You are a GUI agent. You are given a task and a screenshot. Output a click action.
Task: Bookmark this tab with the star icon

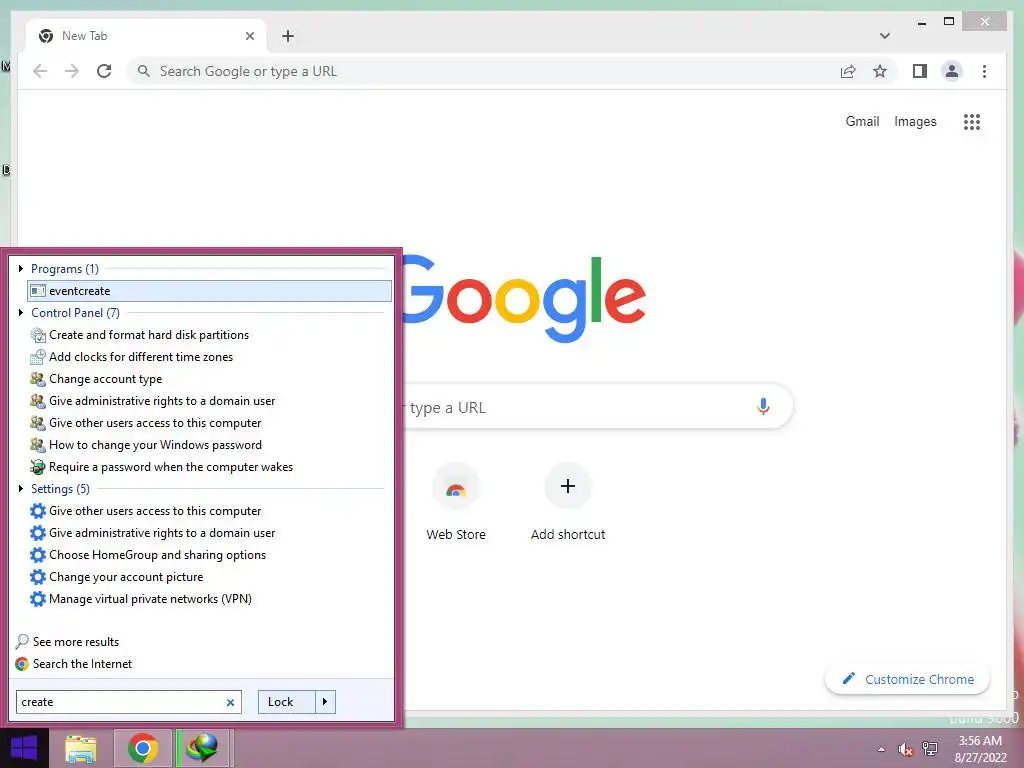[880, 71]
